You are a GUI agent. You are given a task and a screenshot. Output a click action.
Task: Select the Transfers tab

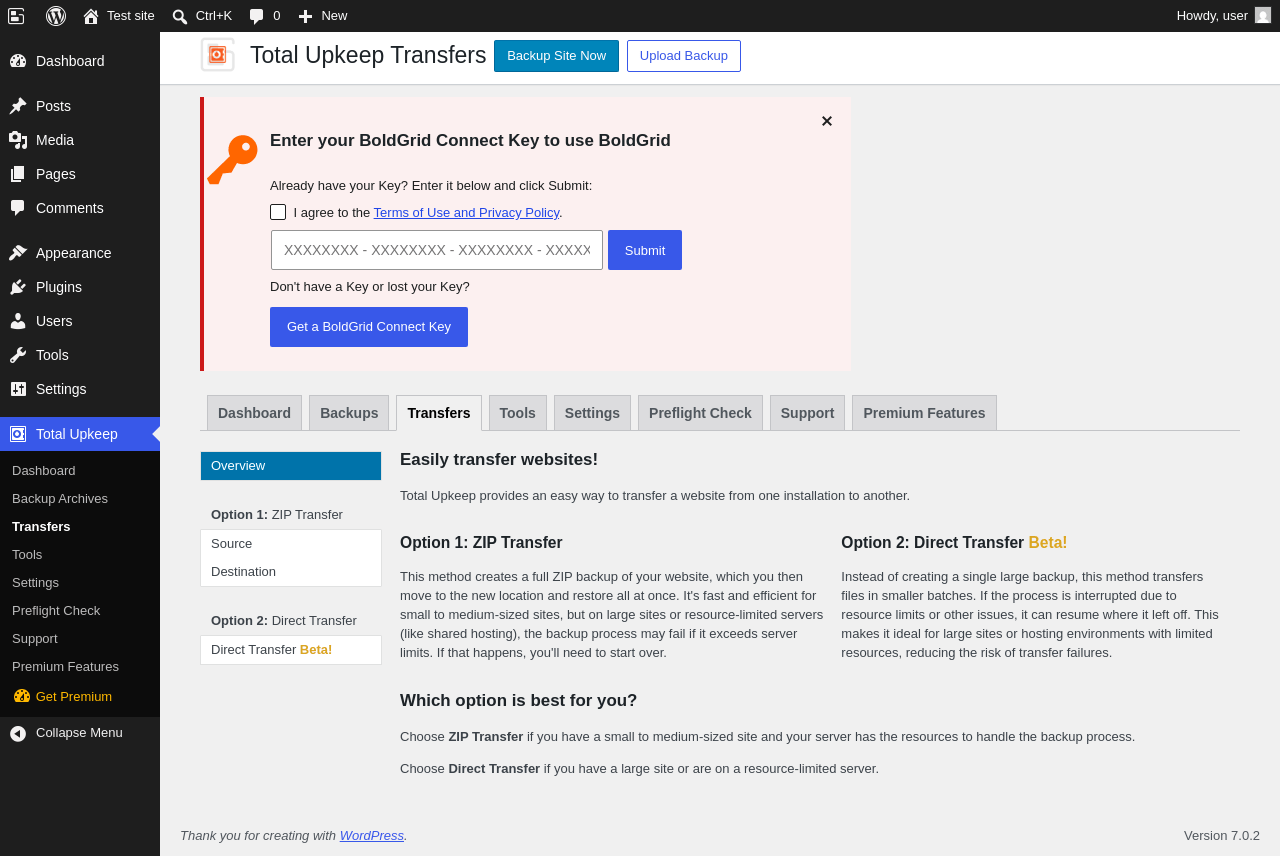tap(439, 413)
